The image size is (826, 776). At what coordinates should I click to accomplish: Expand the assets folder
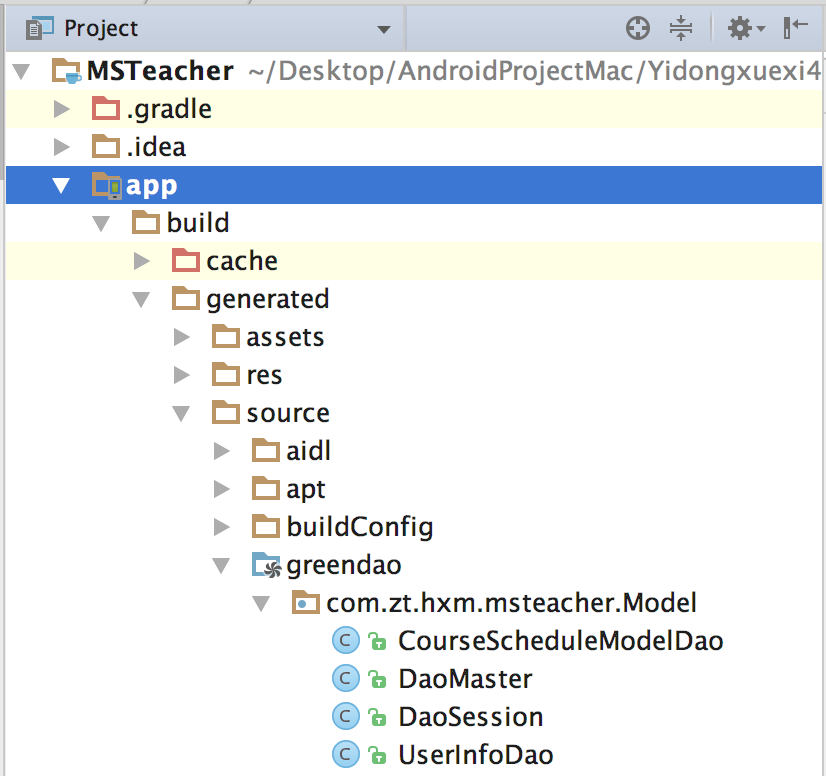[x=182, y=337]
